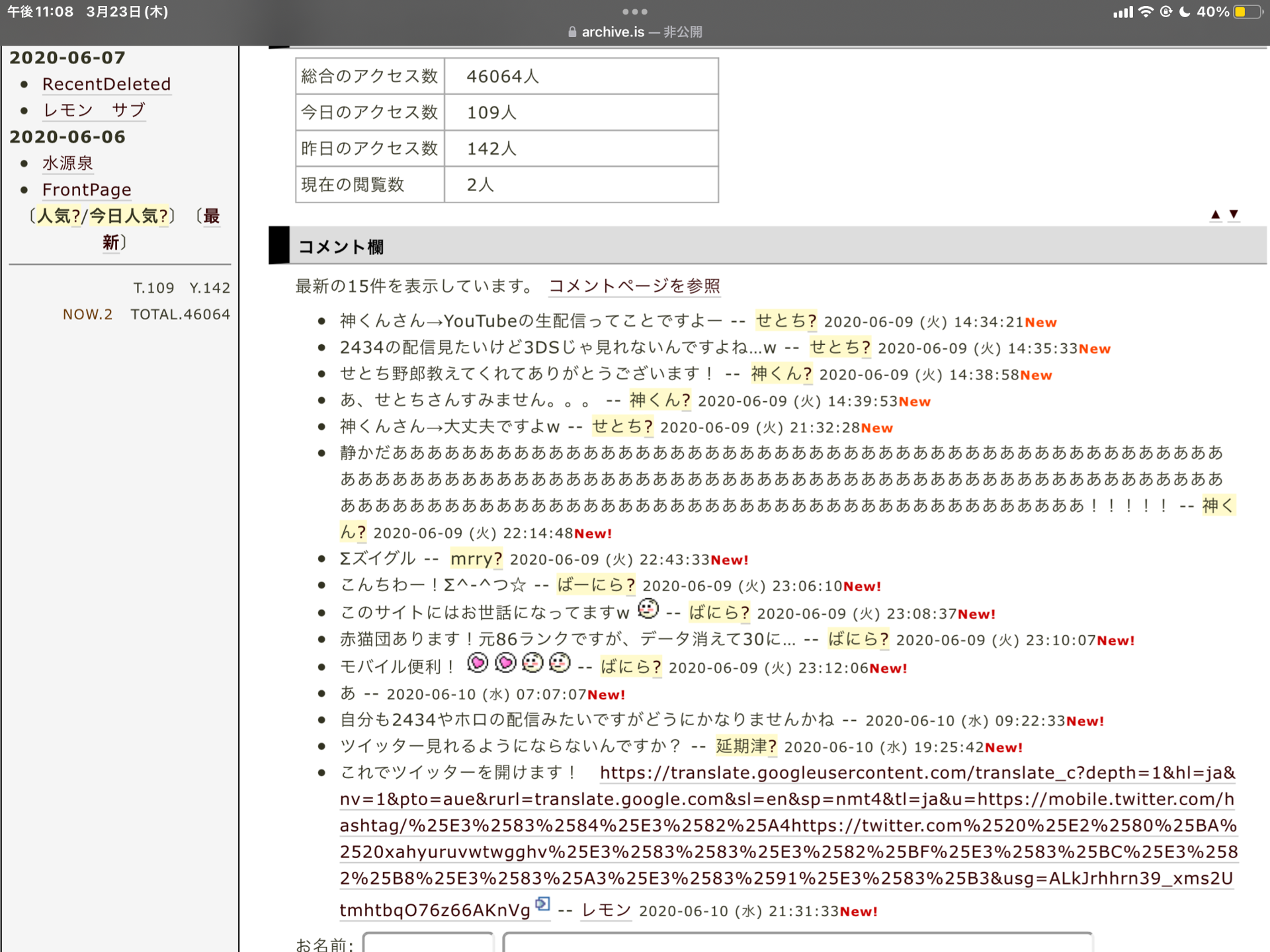The width and height of the screenshot is (1270, 952).
Task: Click the 2020-06-07 date heading in sidebar
Action: [67, 58]
